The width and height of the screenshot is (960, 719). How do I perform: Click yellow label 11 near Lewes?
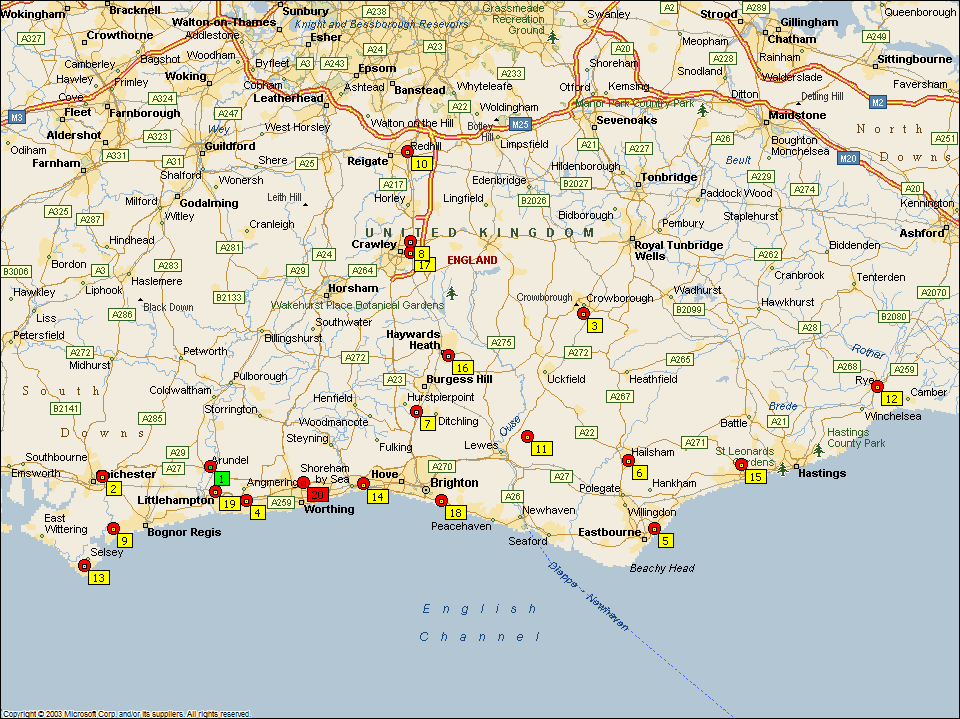(x=541, y=448)
